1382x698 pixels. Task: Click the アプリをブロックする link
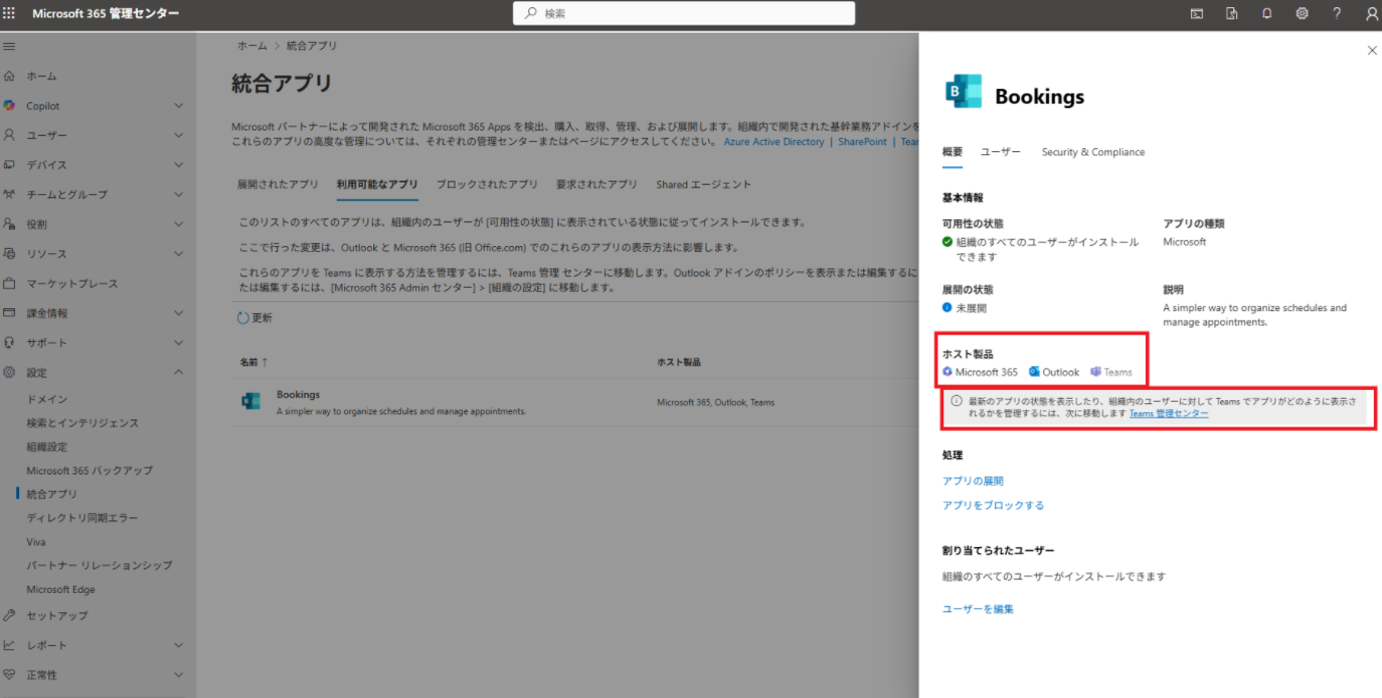(993, 505)
